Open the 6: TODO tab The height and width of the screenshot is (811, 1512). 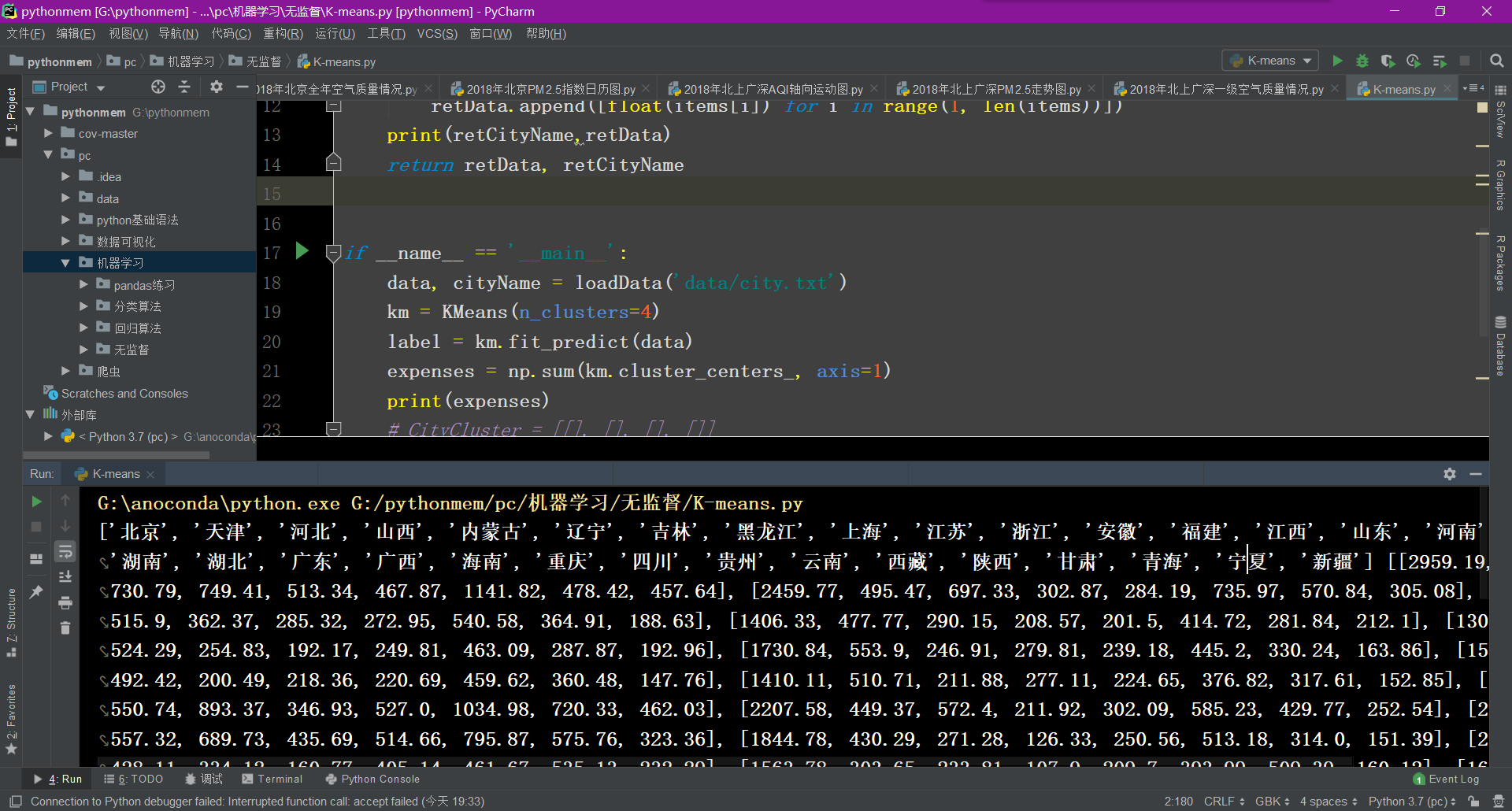133,779
